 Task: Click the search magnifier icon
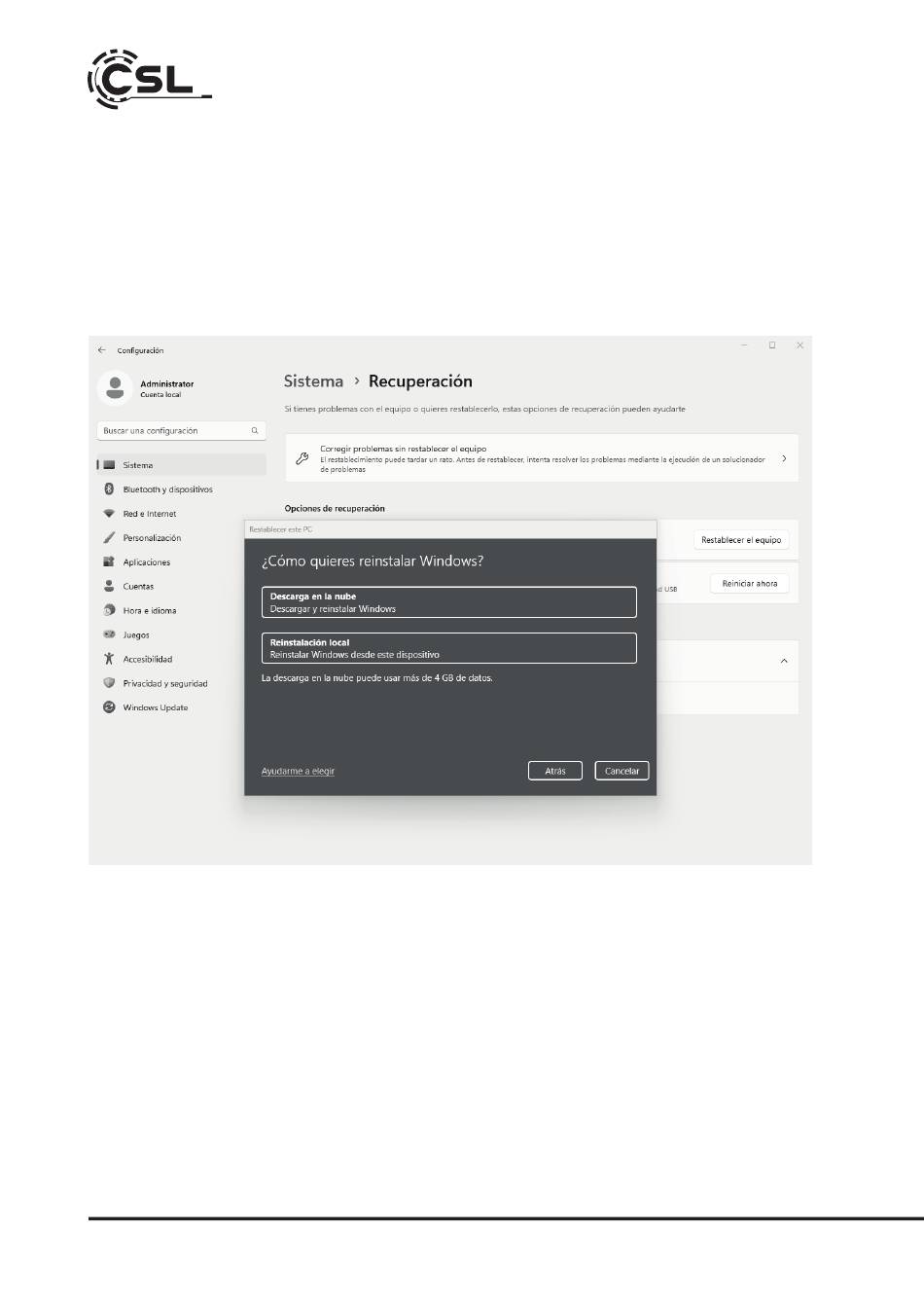pos(255,430)
